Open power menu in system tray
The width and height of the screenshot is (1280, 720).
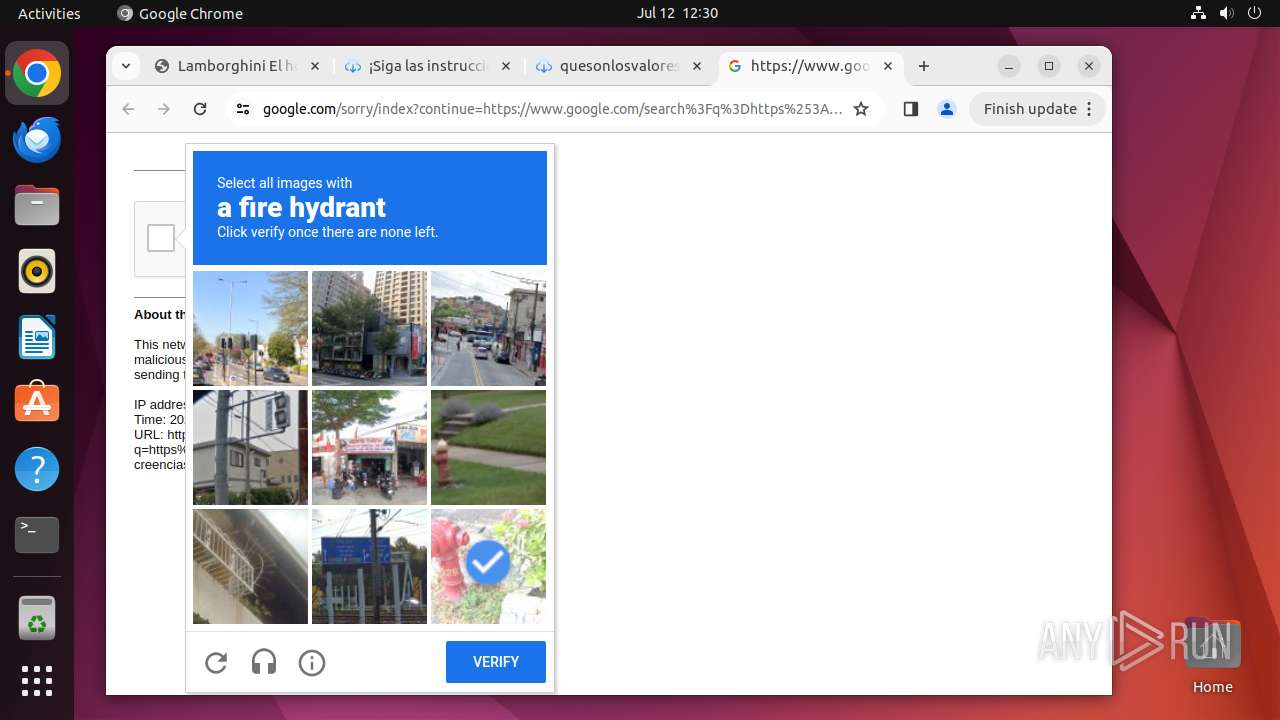pos(1254,13)
